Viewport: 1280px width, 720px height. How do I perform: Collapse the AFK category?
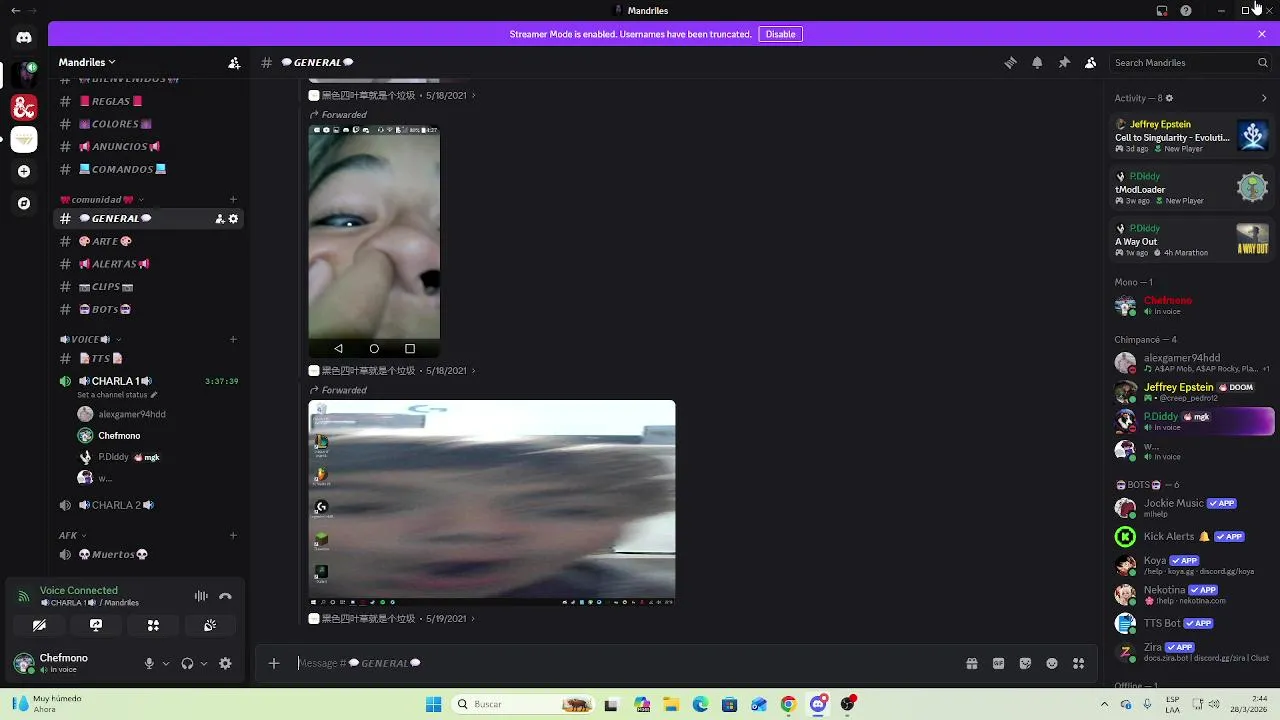(x=72, y=535)
